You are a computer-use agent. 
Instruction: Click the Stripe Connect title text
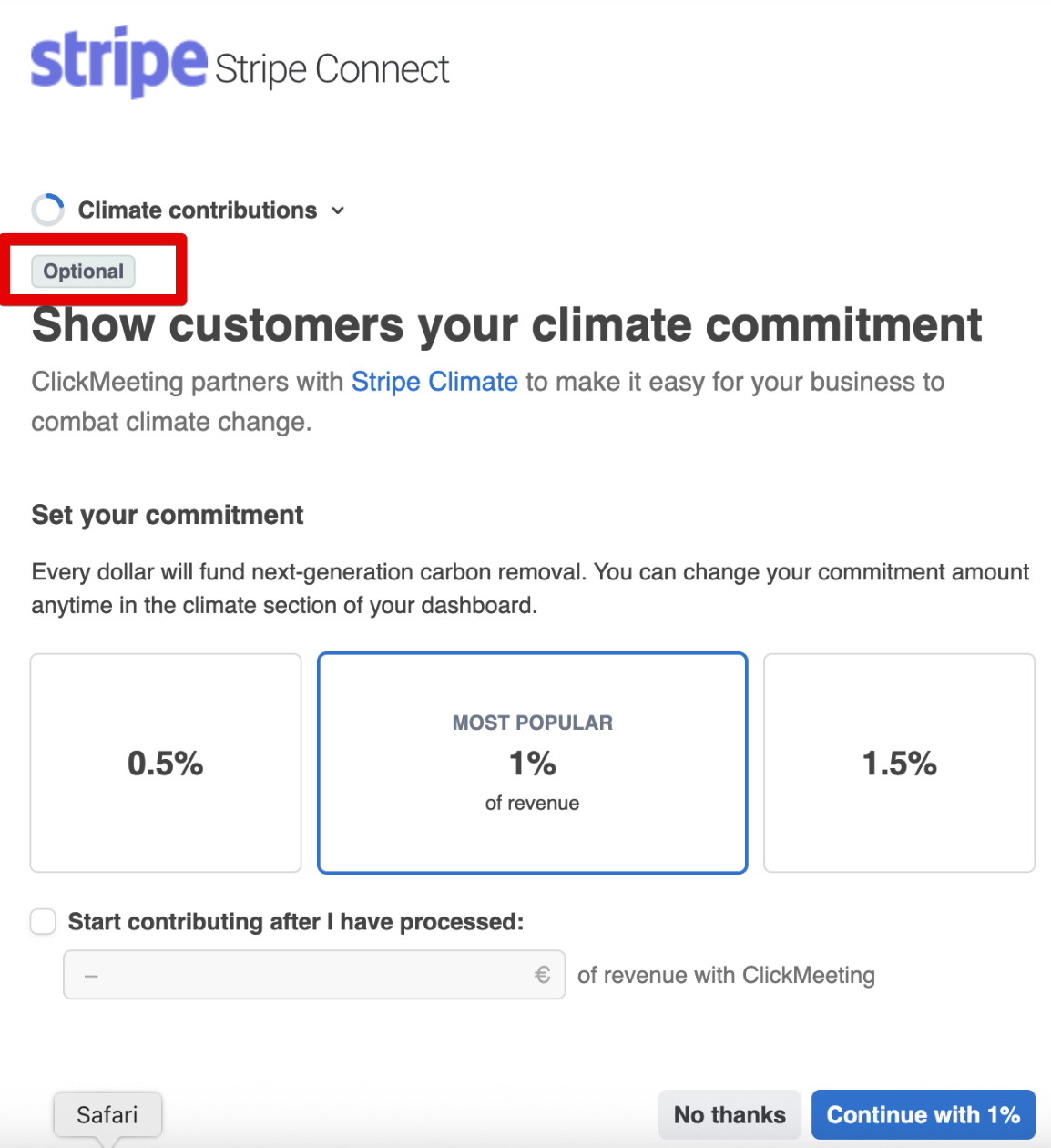click(332, 69)
